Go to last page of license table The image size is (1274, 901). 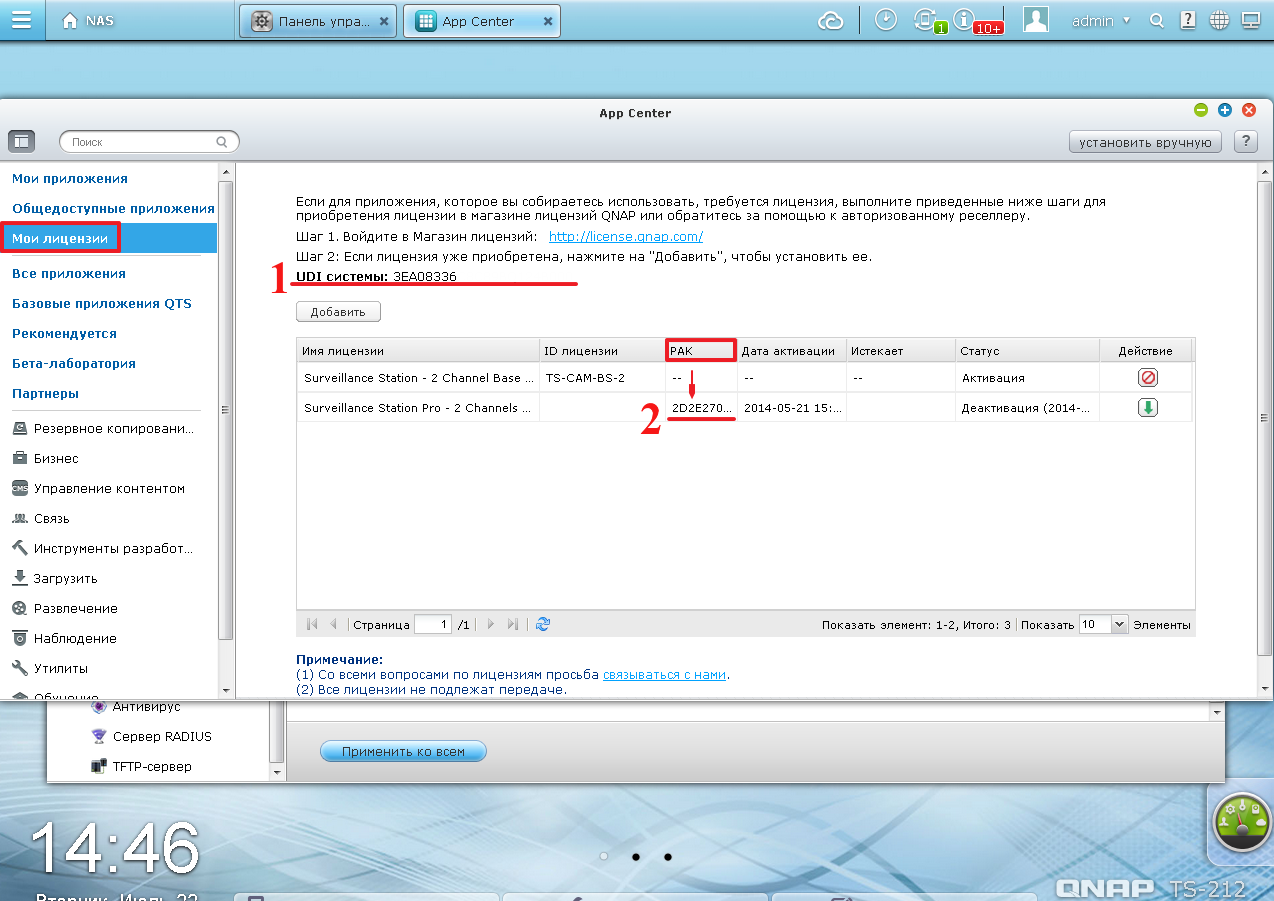[x=512, y=624]
